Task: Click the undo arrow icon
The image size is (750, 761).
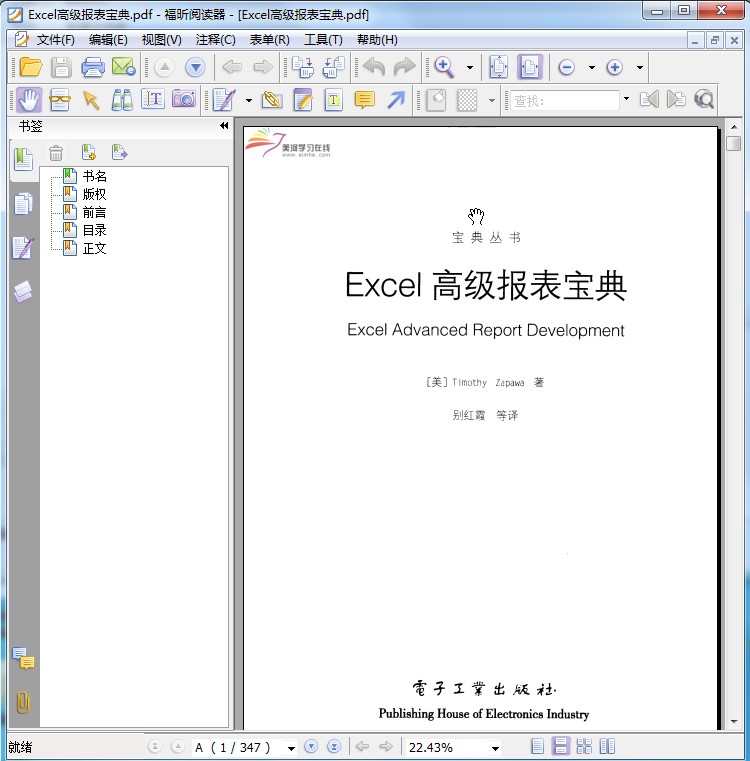Action: 374,67
